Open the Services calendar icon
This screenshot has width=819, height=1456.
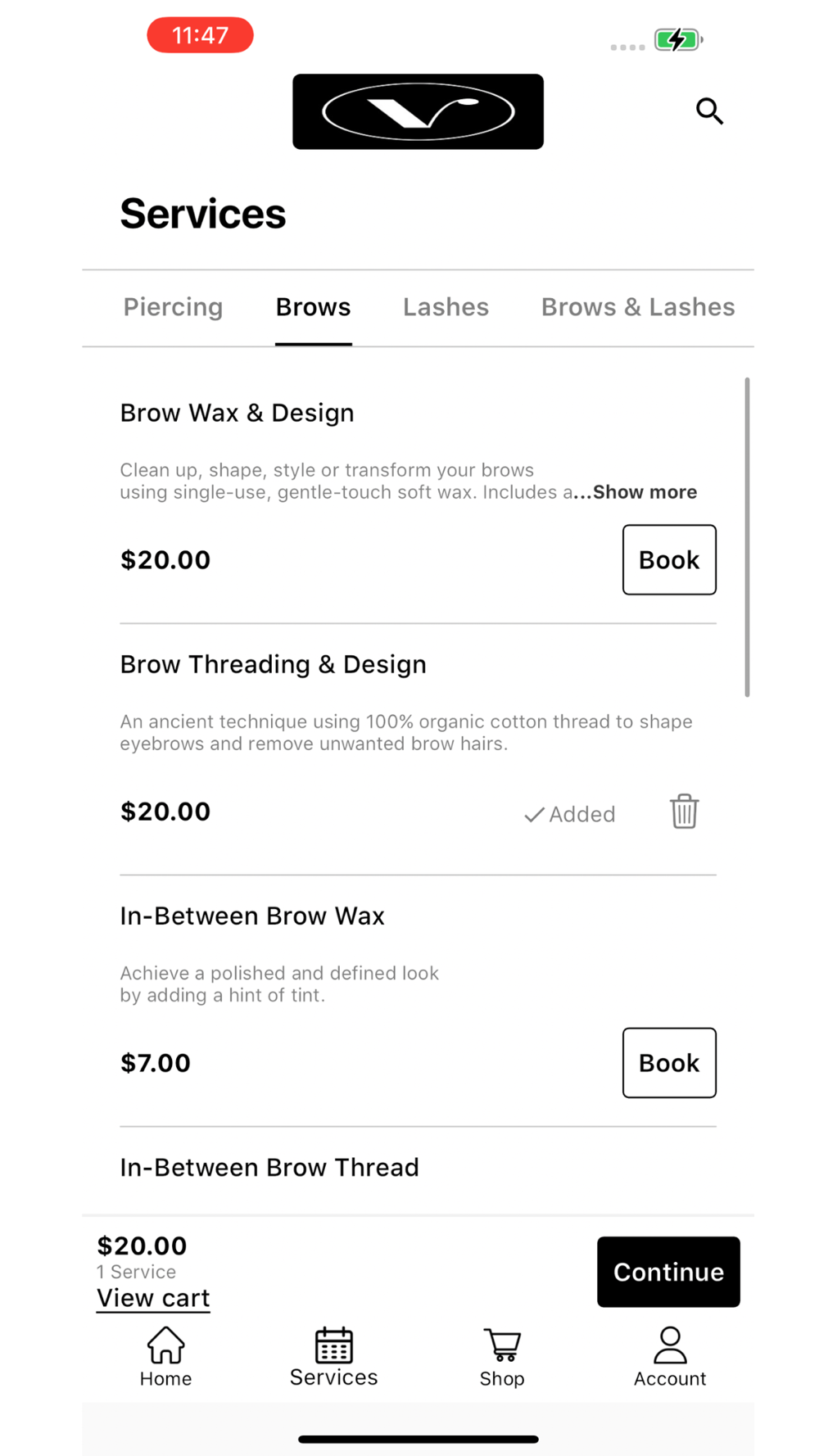(333, 1345)
